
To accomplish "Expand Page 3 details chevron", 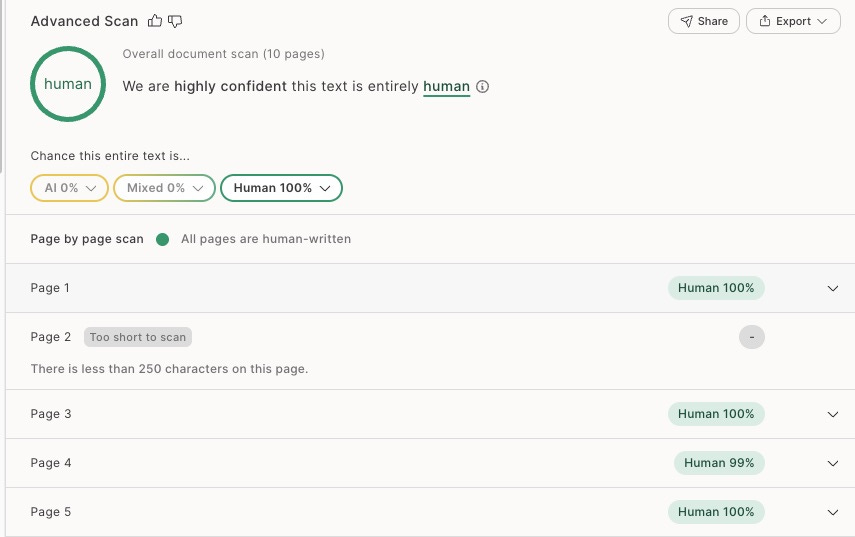I will tap(833, 414).
